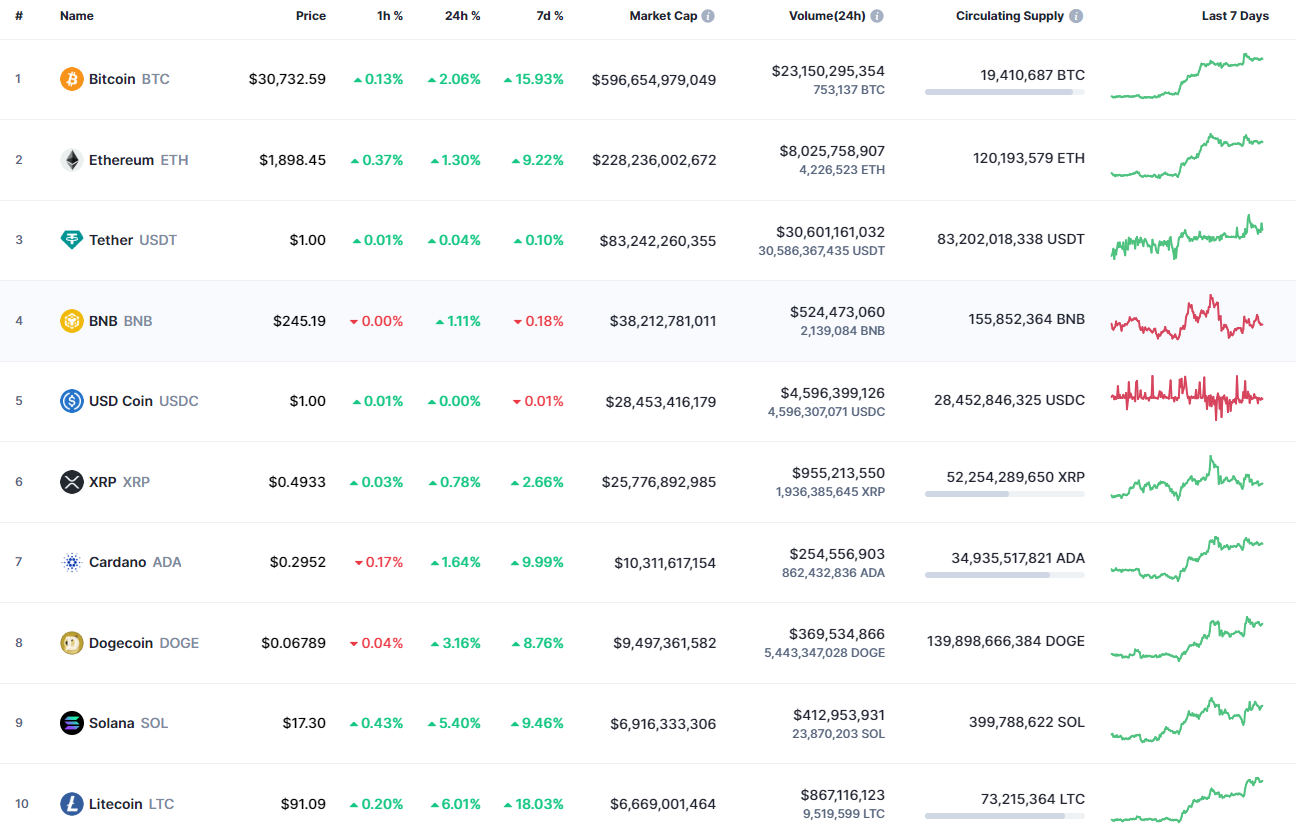Image resolution: width=1296 pixels, height=831 pixels.
Task: Click the Bitcoin BTC coin logo
Action: click(70, 78)
